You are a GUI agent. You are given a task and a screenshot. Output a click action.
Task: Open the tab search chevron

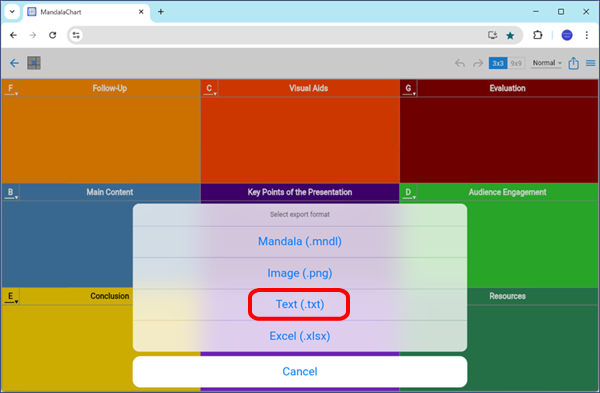coord(12,11)
